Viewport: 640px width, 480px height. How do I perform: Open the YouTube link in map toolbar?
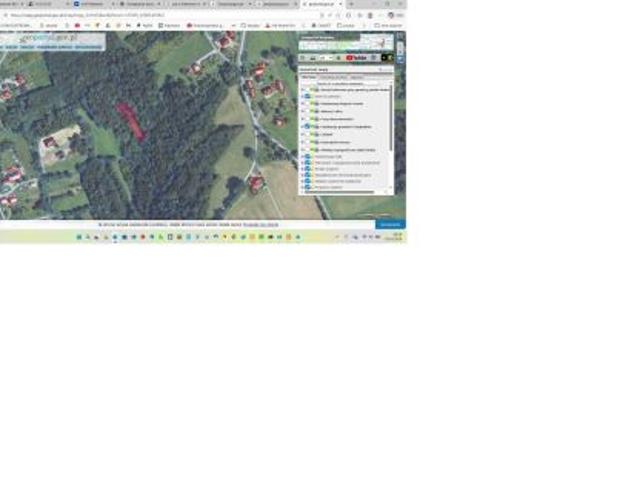point(356,58)
